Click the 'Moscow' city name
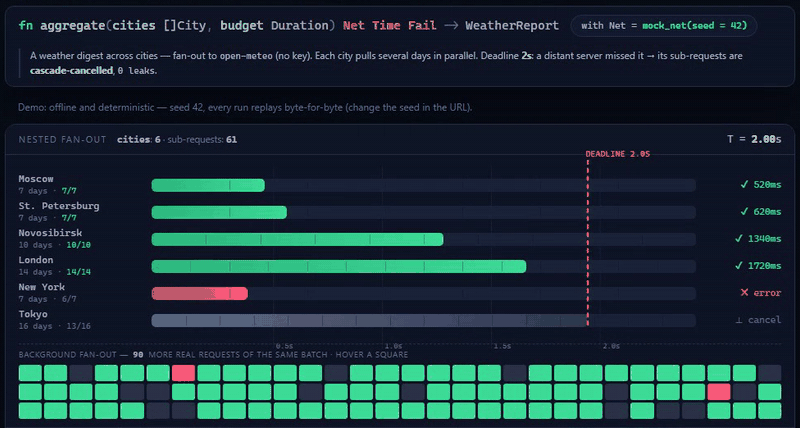 coord(36,179)
